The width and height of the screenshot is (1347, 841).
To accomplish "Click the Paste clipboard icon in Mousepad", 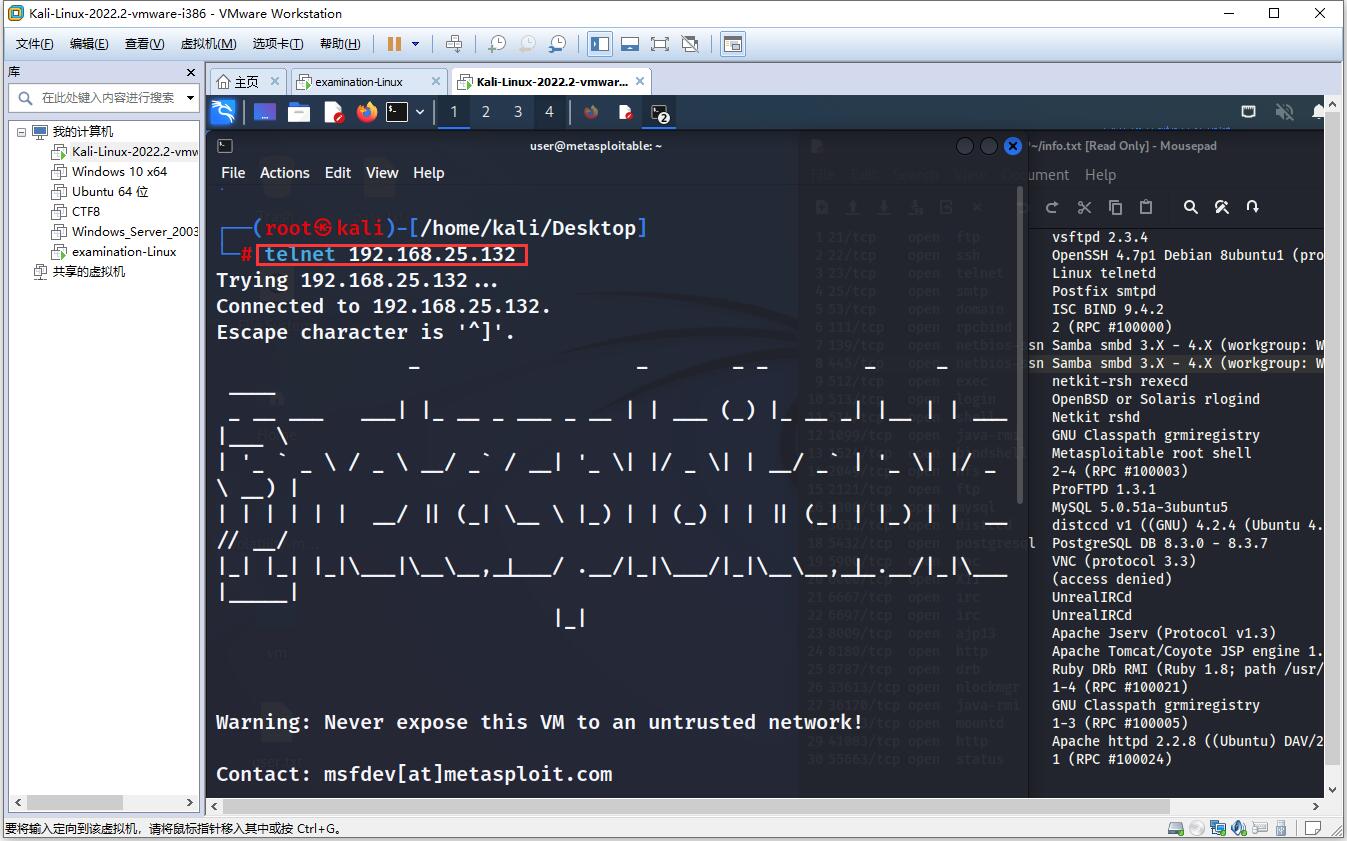I will [1146, 207].
